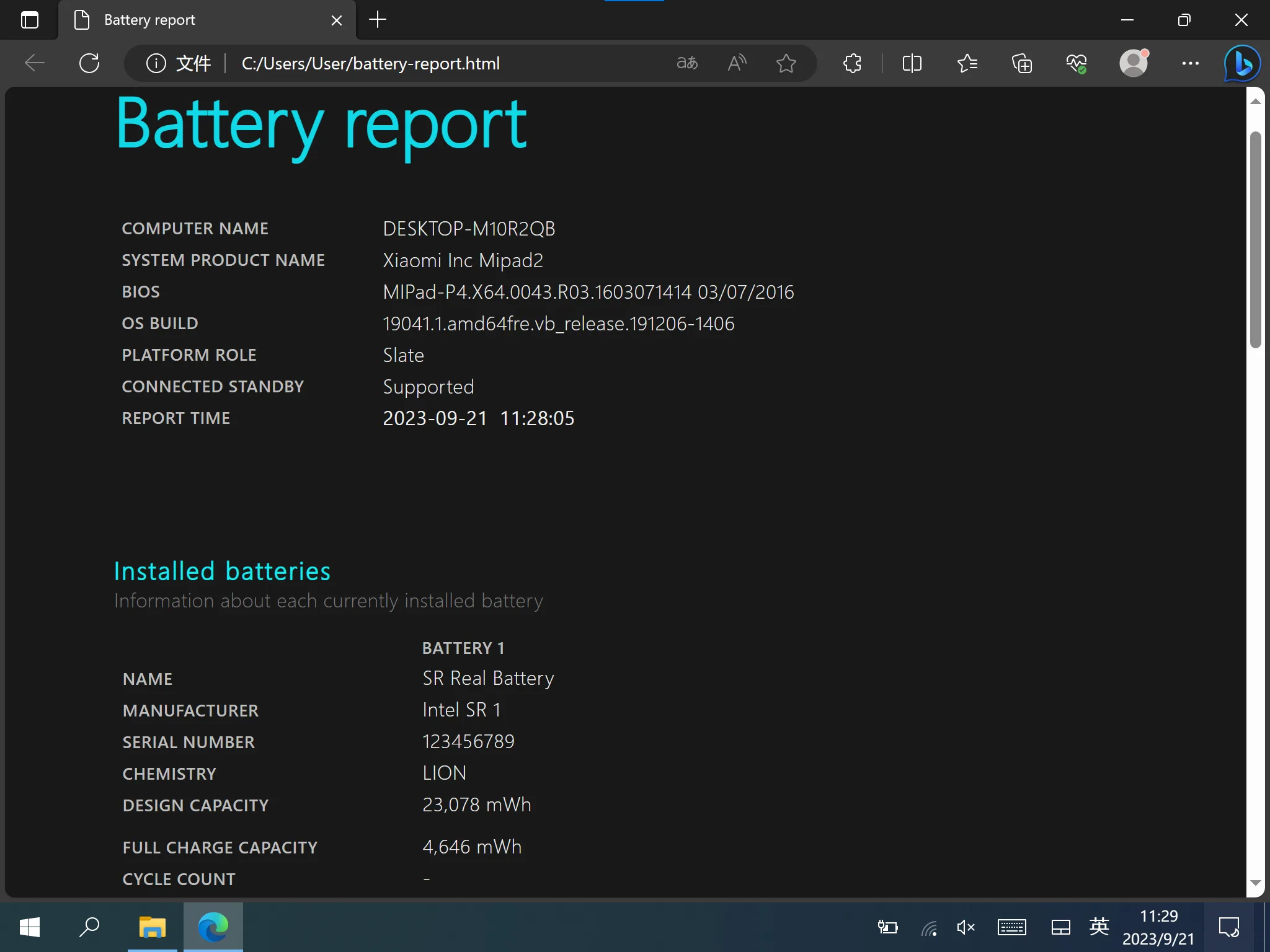Open network settings tray icon
Screen dimensions: 1270x952
pyautogui.click(x=928, y=927)
